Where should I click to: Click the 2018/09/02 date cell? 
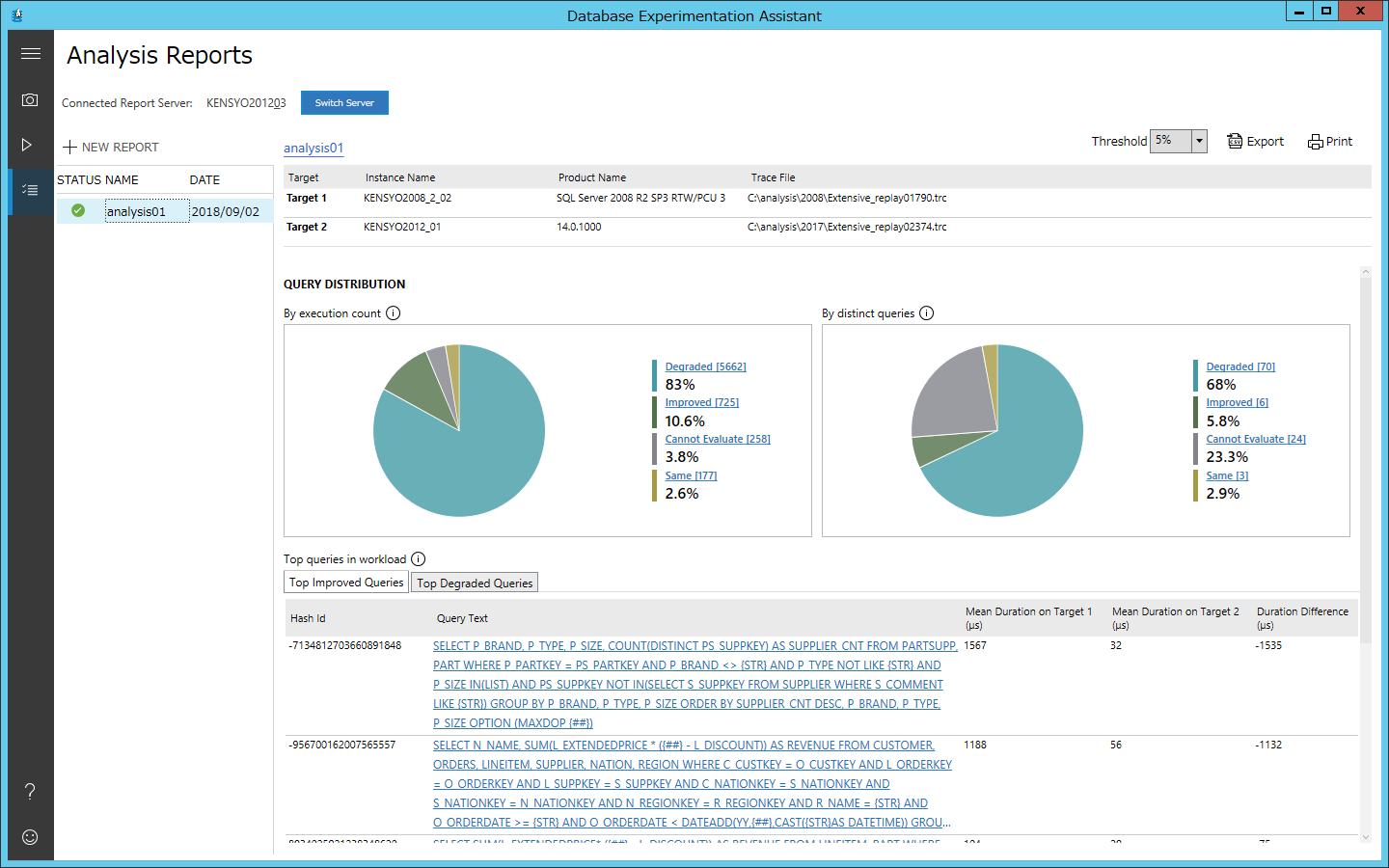[x=226, y=211]
